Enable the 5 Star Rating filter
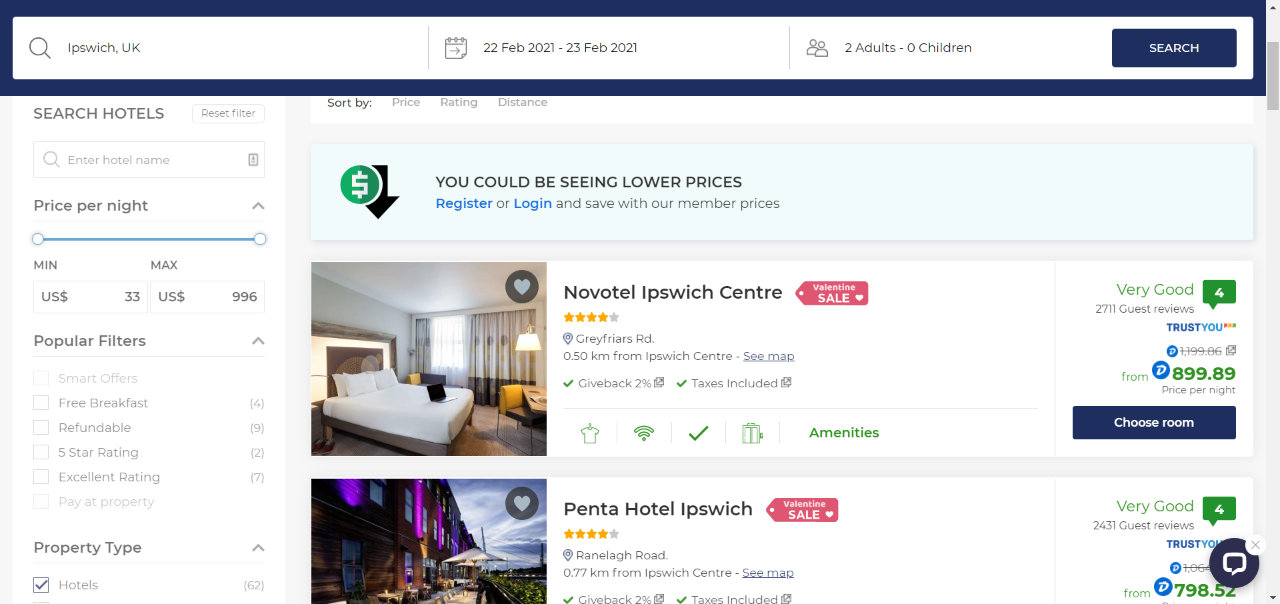The width and height of the screenshot is (1280, 604). pos(41,453)
